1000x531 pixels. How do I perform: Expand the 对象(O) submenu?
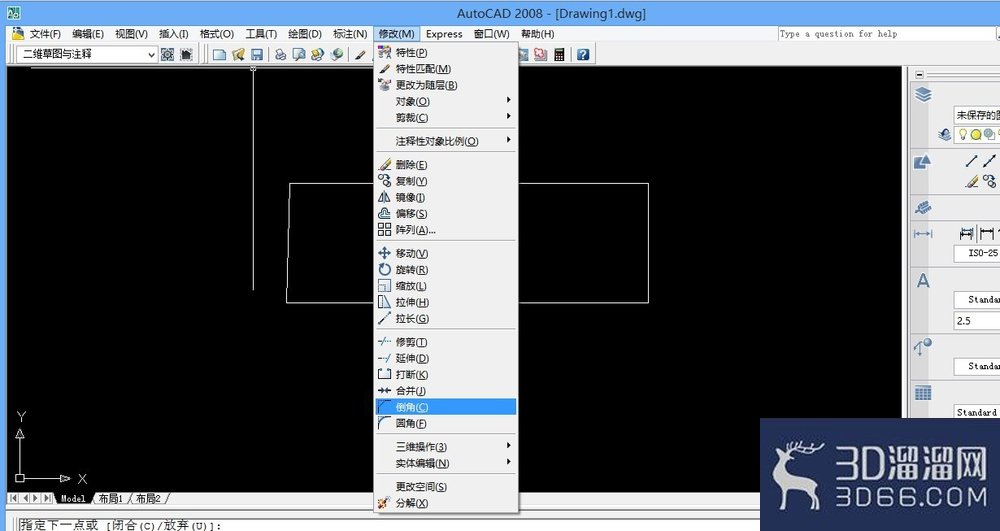(x=446, y=101)
